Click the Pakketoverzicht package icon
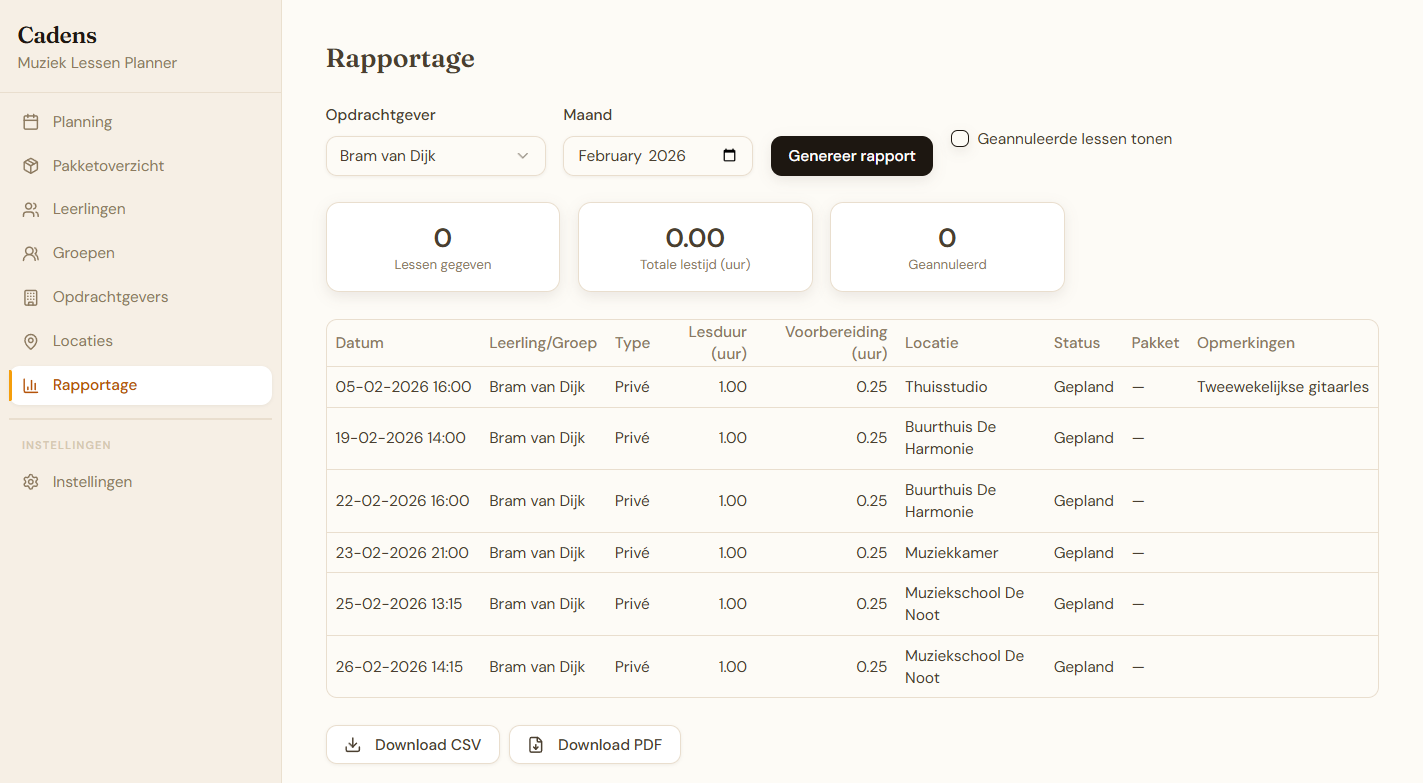Screen dimensions: 1423x783 tap(31, 165)
